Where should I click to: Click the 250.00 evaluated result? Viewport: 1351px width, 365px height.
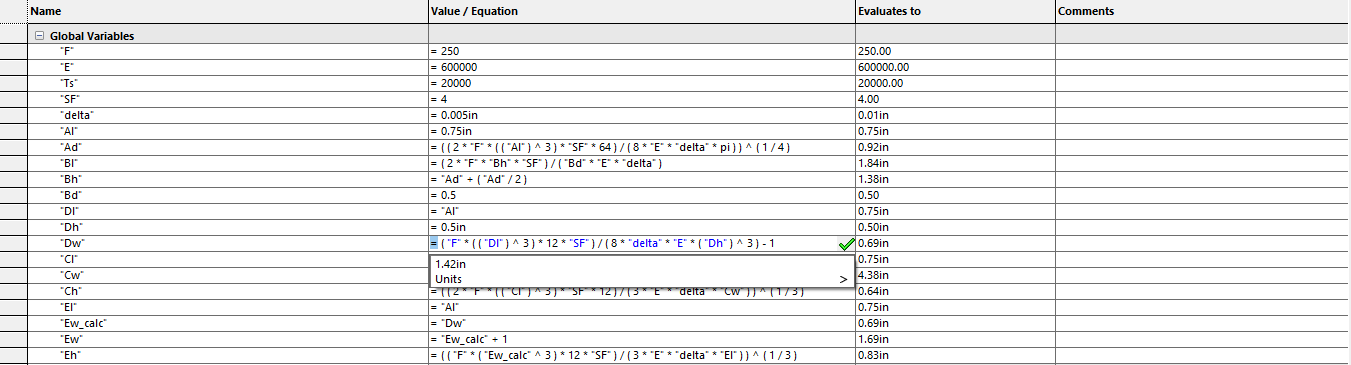point(955,51)
